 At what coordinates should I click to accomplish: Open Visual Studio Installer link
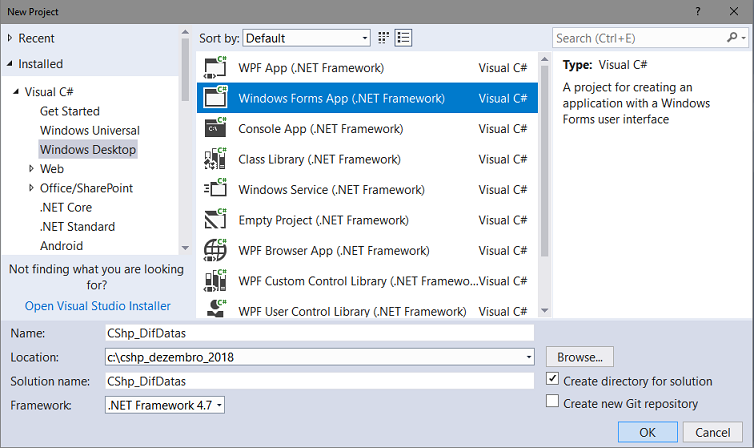pyautogui.click(x=98, y=306)
